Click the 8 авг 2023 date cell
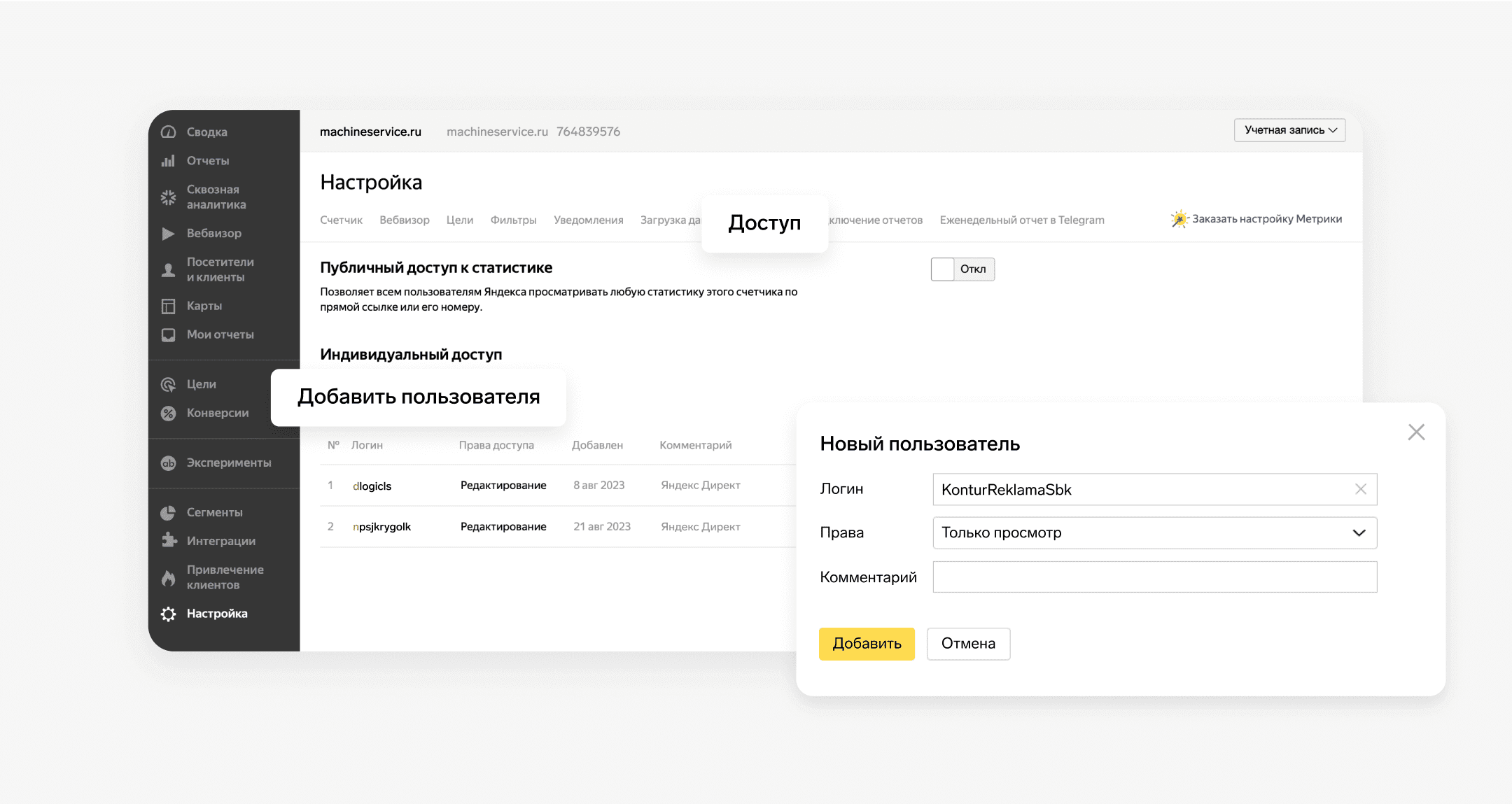The width and height of the screenshot is (1512, 804). coord(599,486)
